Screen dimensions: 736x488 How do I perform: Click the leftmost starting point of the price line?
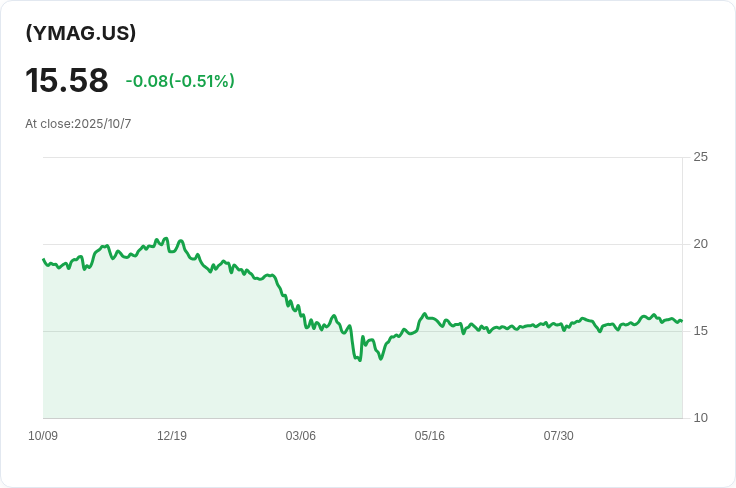point(44,259)
